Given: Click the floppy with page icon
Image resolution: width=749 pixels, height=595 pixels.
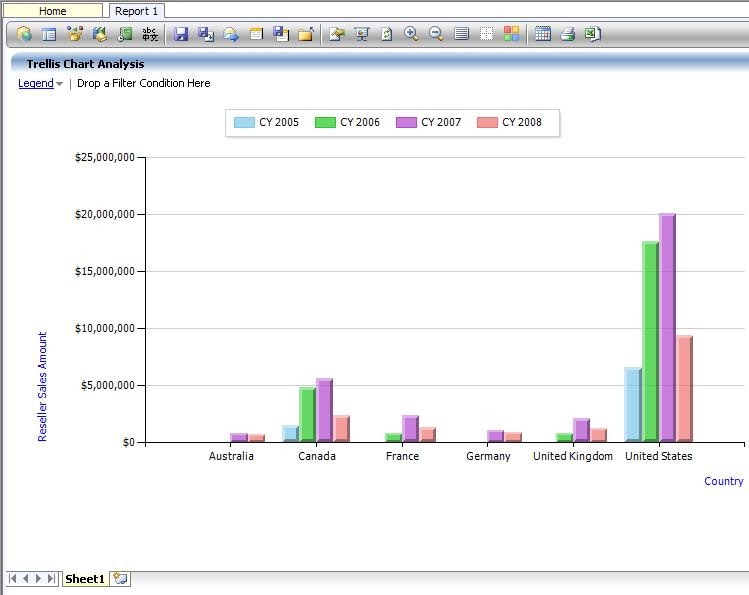Looking at the screenshot, I should (x=281, y=34).
